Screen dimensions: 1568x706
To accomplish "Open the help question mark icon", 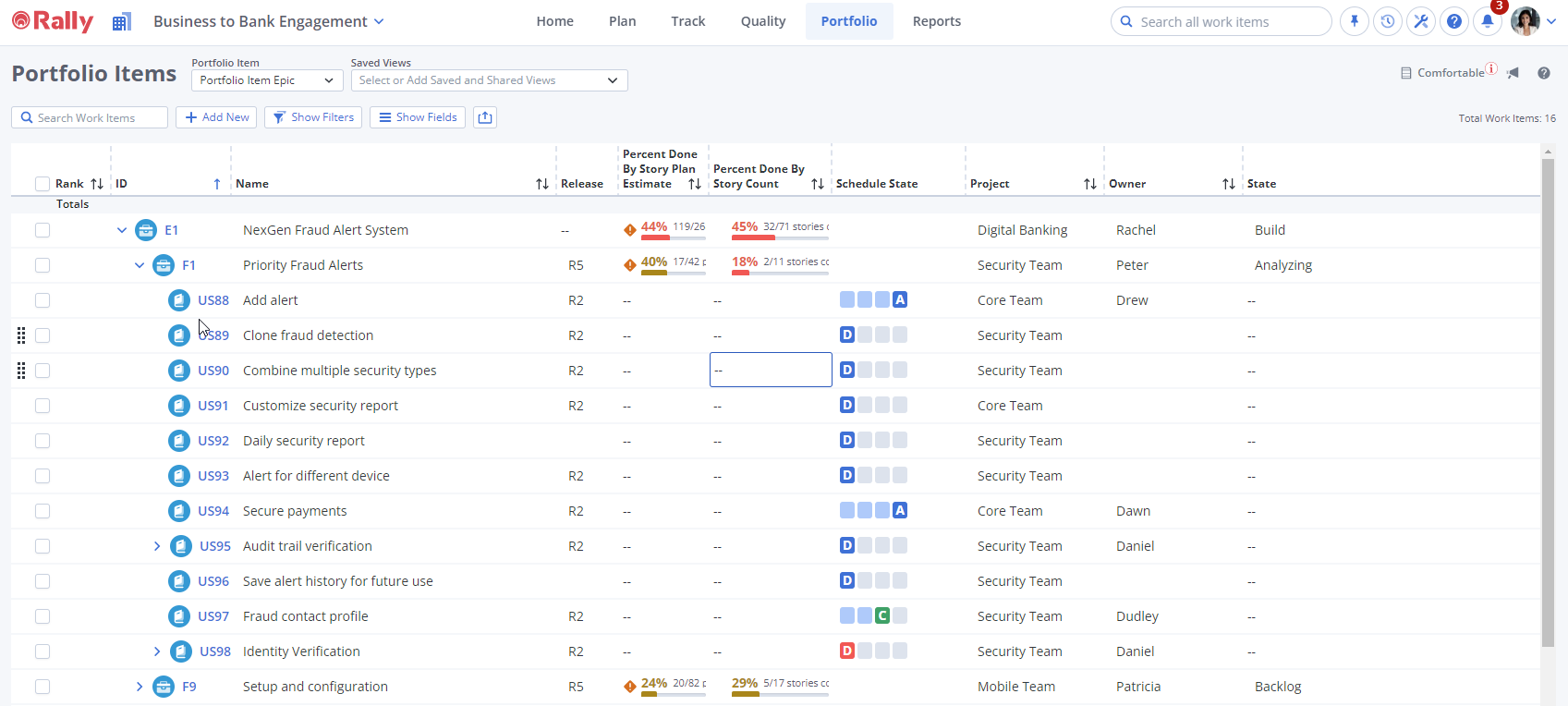I will coord(1453,21).
